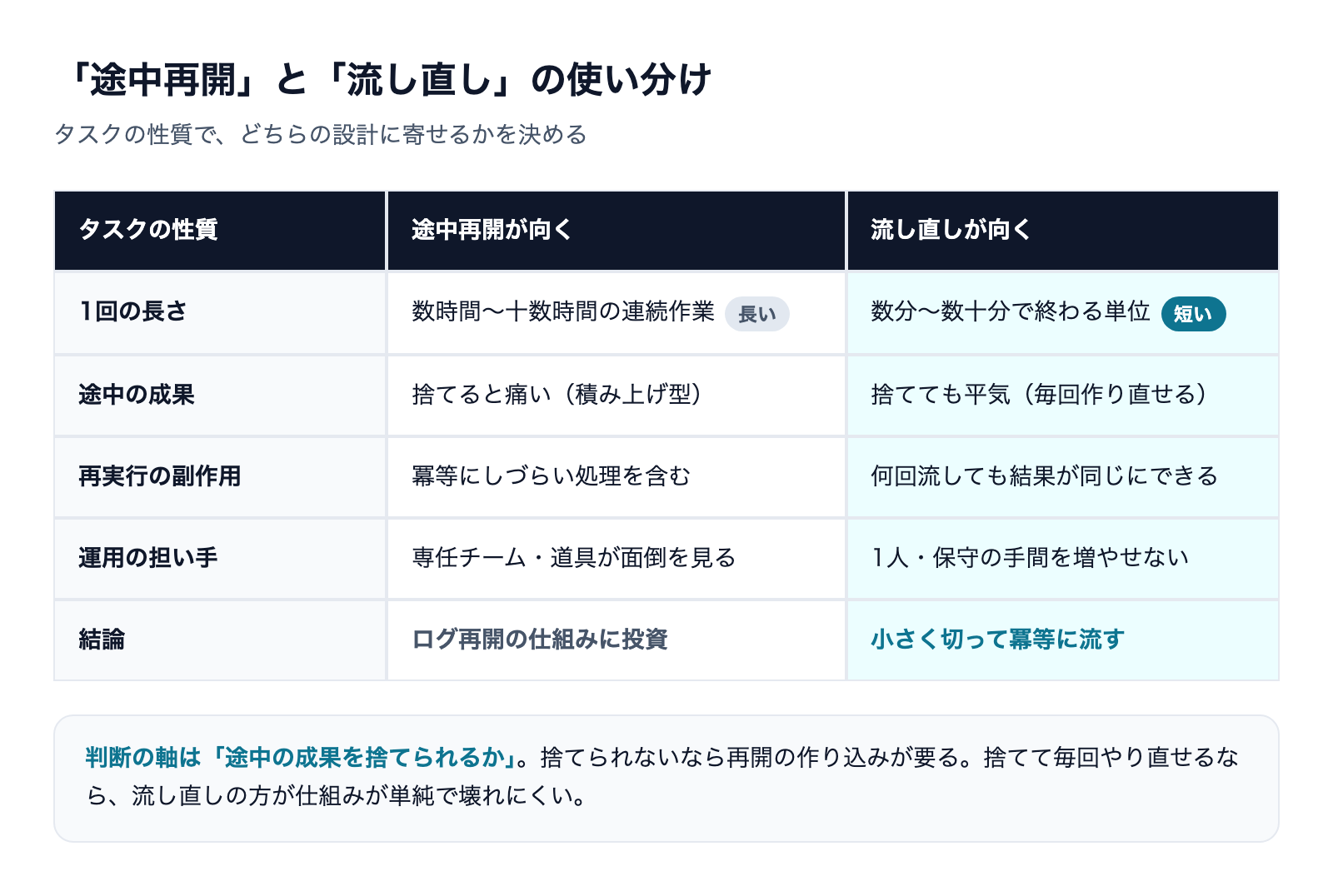Click the main title 途中再開と流し直しの使い分け
Viewport: 1333px width, 896px height.
[x=388, y=80]
